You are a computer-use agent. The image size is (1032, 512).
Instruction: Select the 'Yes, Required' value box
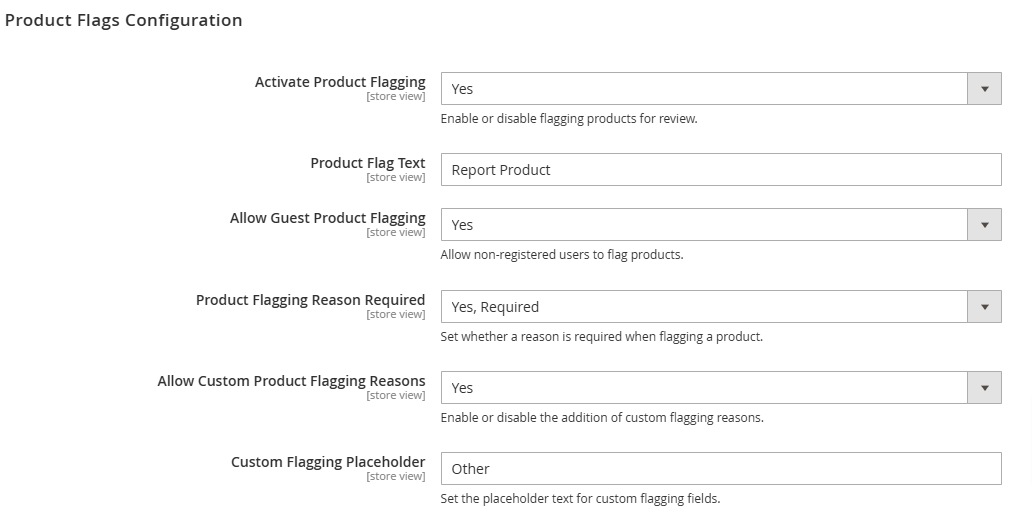coord(704,307)
